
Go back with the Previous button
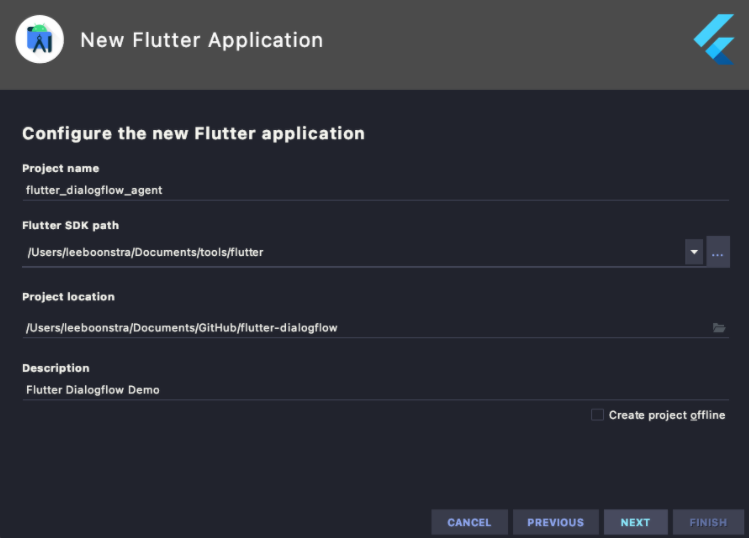pos(555,522)
